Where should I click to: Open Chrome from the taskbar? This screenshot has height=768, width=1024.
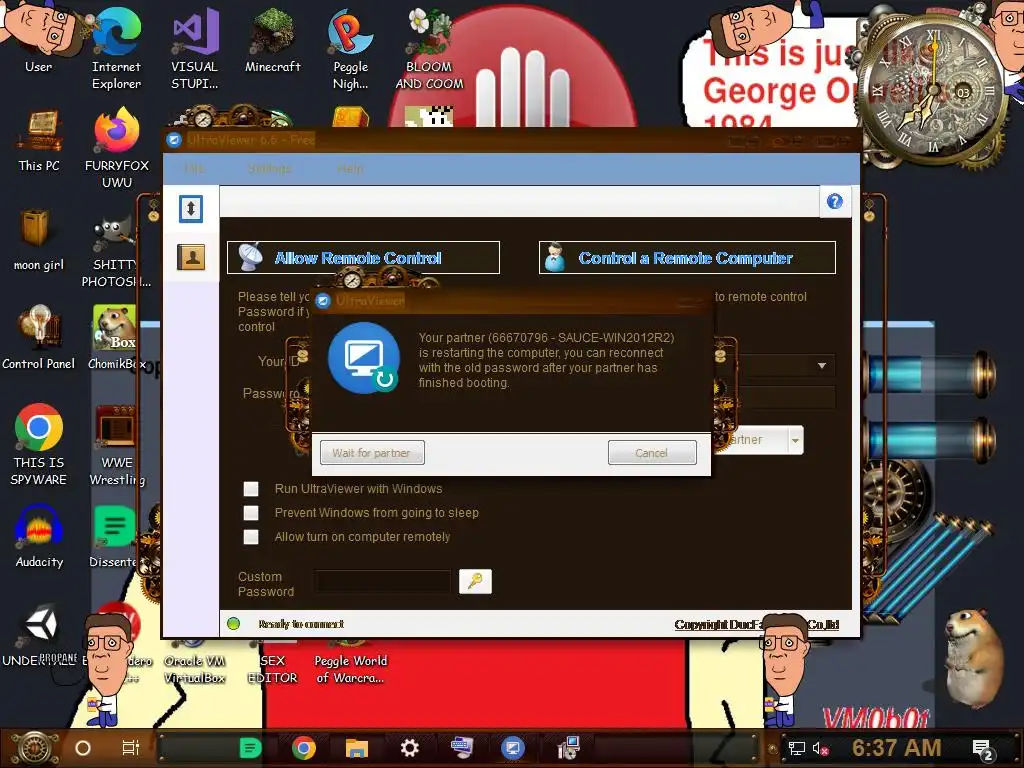click(x=304, y=748)
